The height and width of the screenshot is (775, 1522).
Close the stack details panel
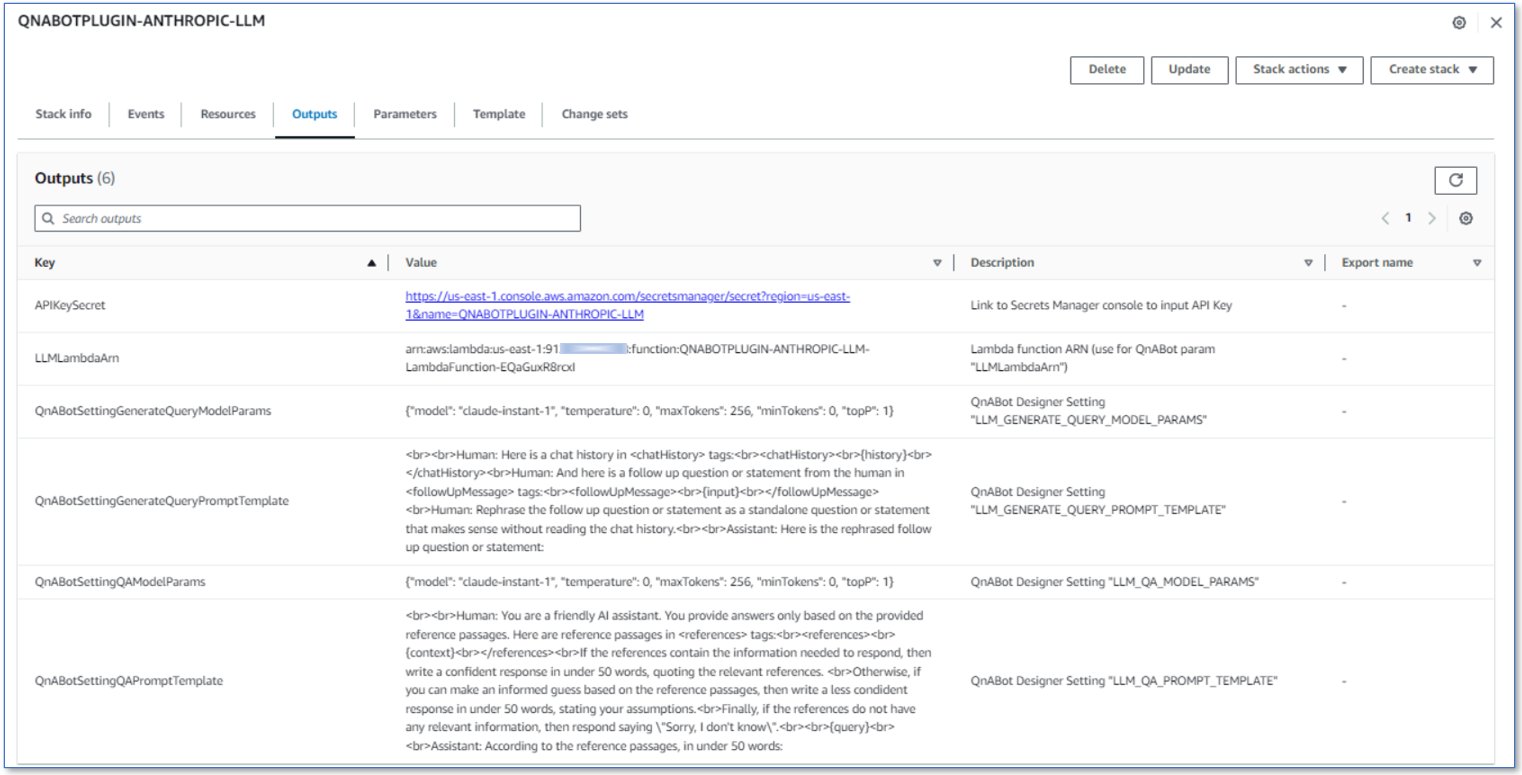1495,22
